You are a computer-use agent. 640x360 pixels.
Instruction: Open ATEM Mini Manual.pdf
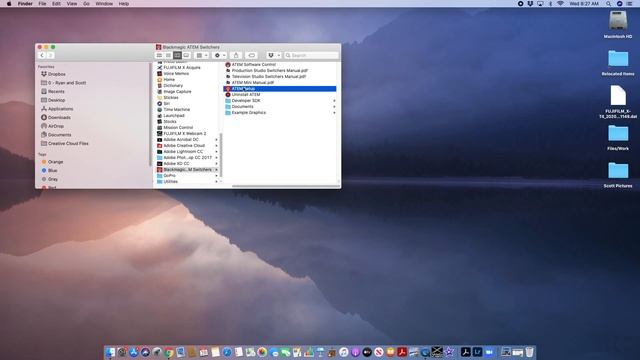pos(253,82)
